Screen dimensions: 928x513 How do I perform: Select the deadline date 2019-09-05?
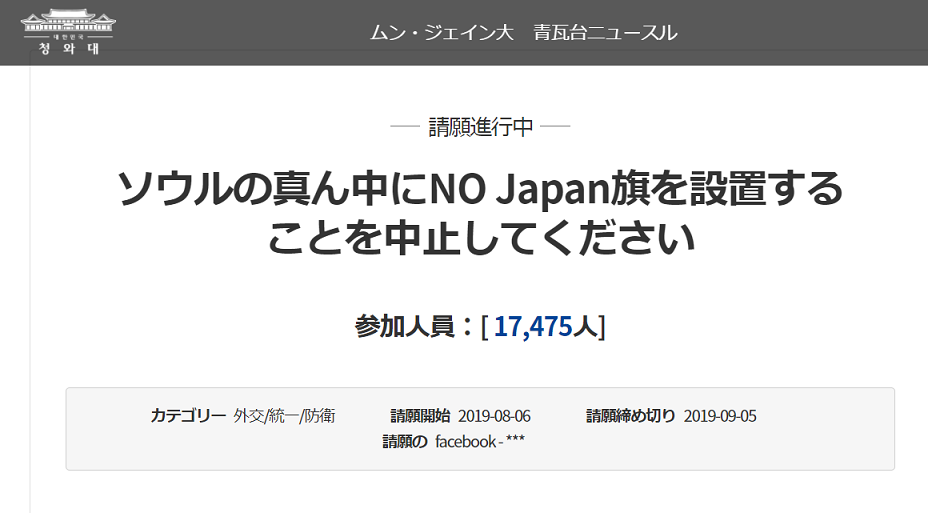pos(720,416)
